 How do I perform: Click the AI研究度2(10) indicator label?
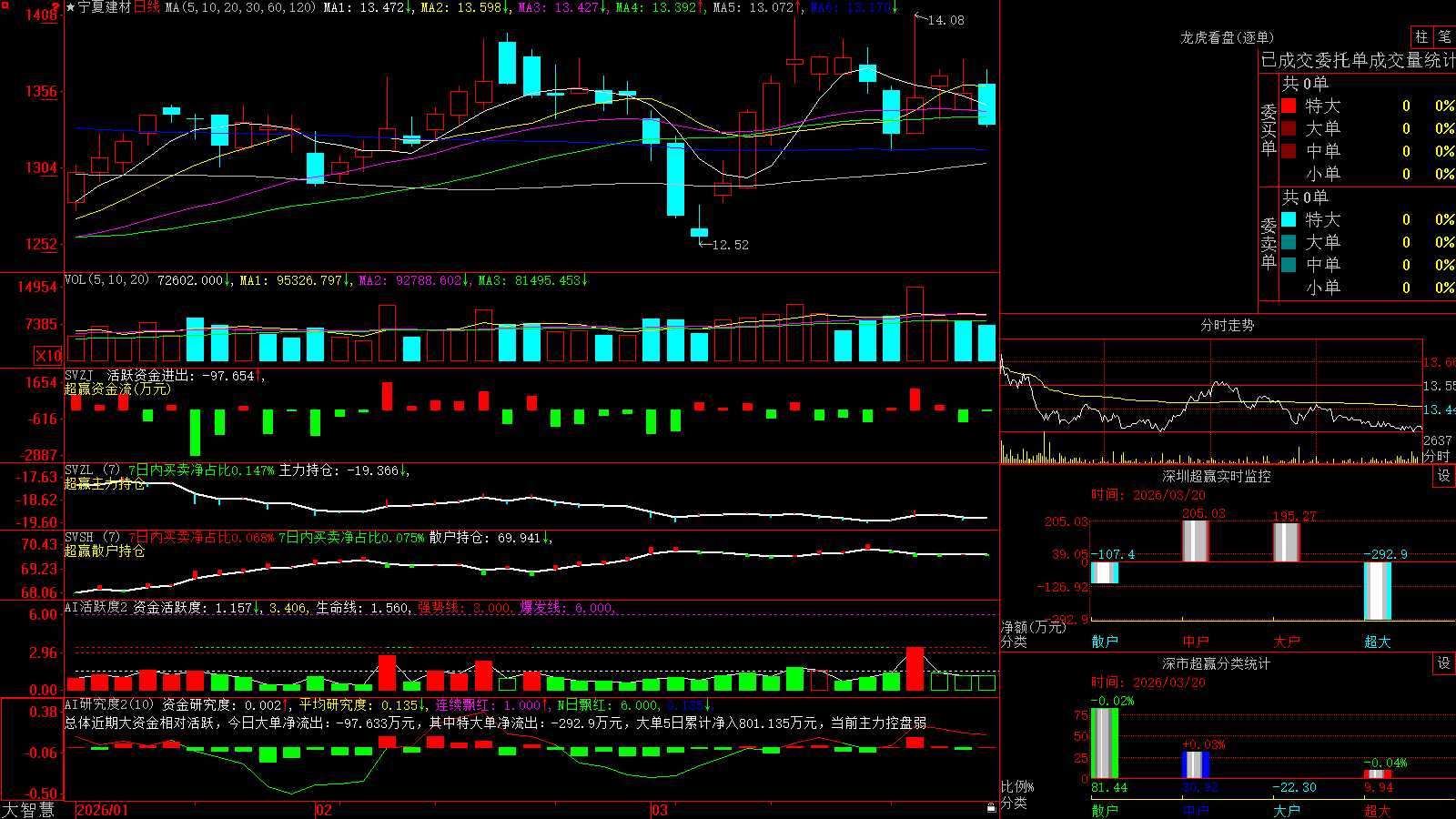click(109, 704)
